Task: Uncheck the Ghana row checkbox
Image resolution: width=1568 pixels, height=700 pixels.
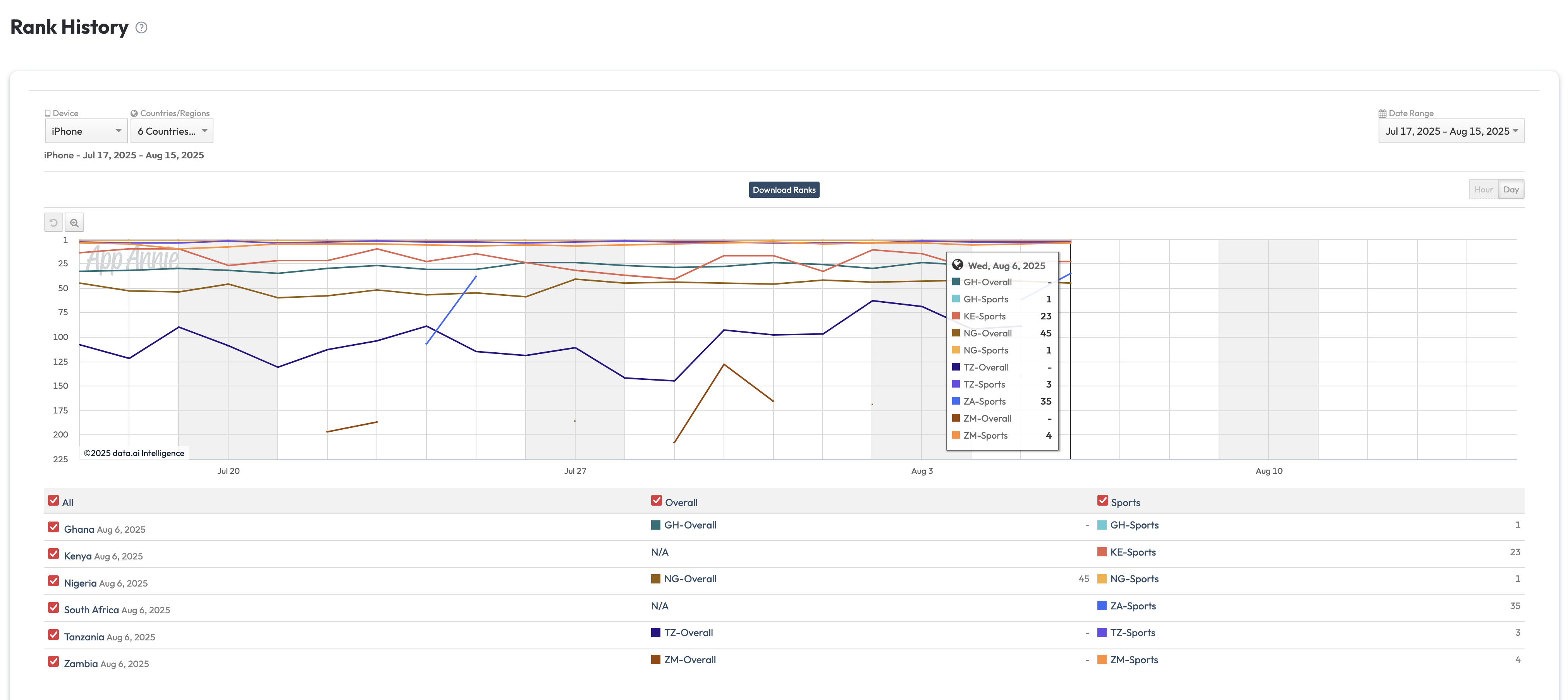Action: tap(53, 527)
